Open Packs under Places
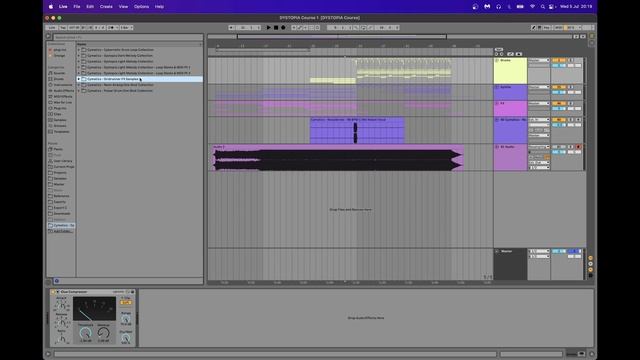Screen dimensions: 640x360 [56, 149]
